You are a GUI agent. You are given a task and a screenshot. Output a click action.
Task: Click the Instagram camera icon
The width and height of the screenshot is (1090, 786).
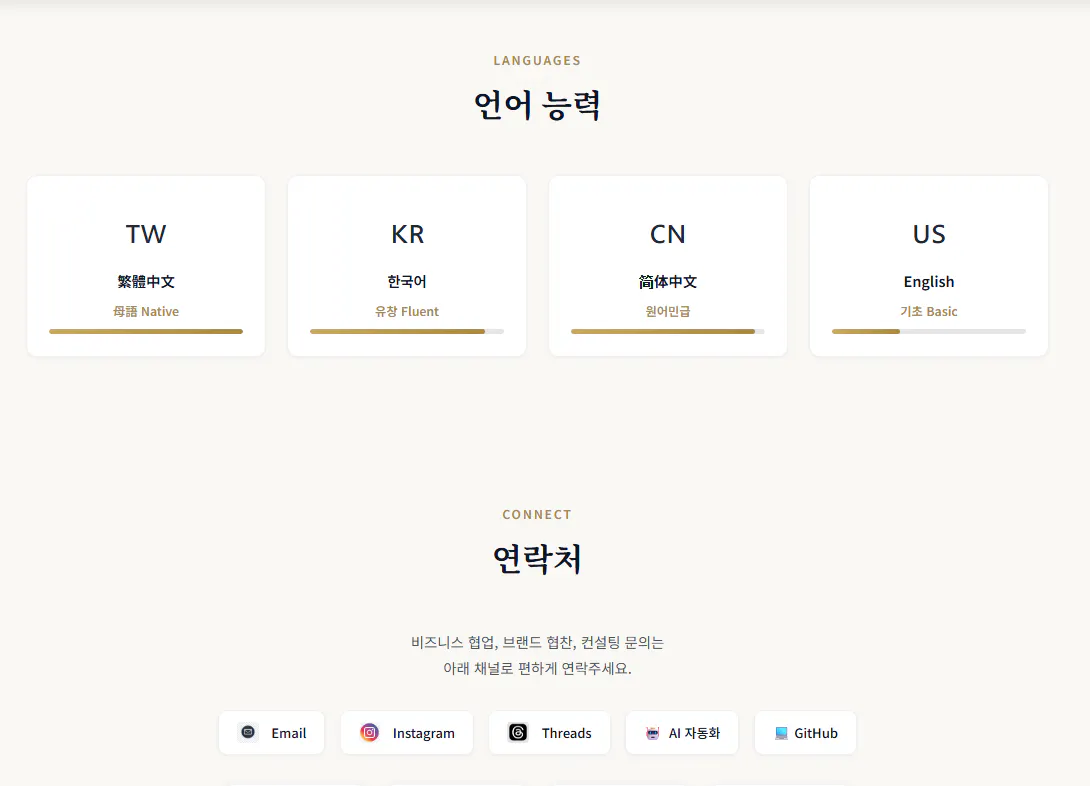pyautogui.click(x=371, y=732)
